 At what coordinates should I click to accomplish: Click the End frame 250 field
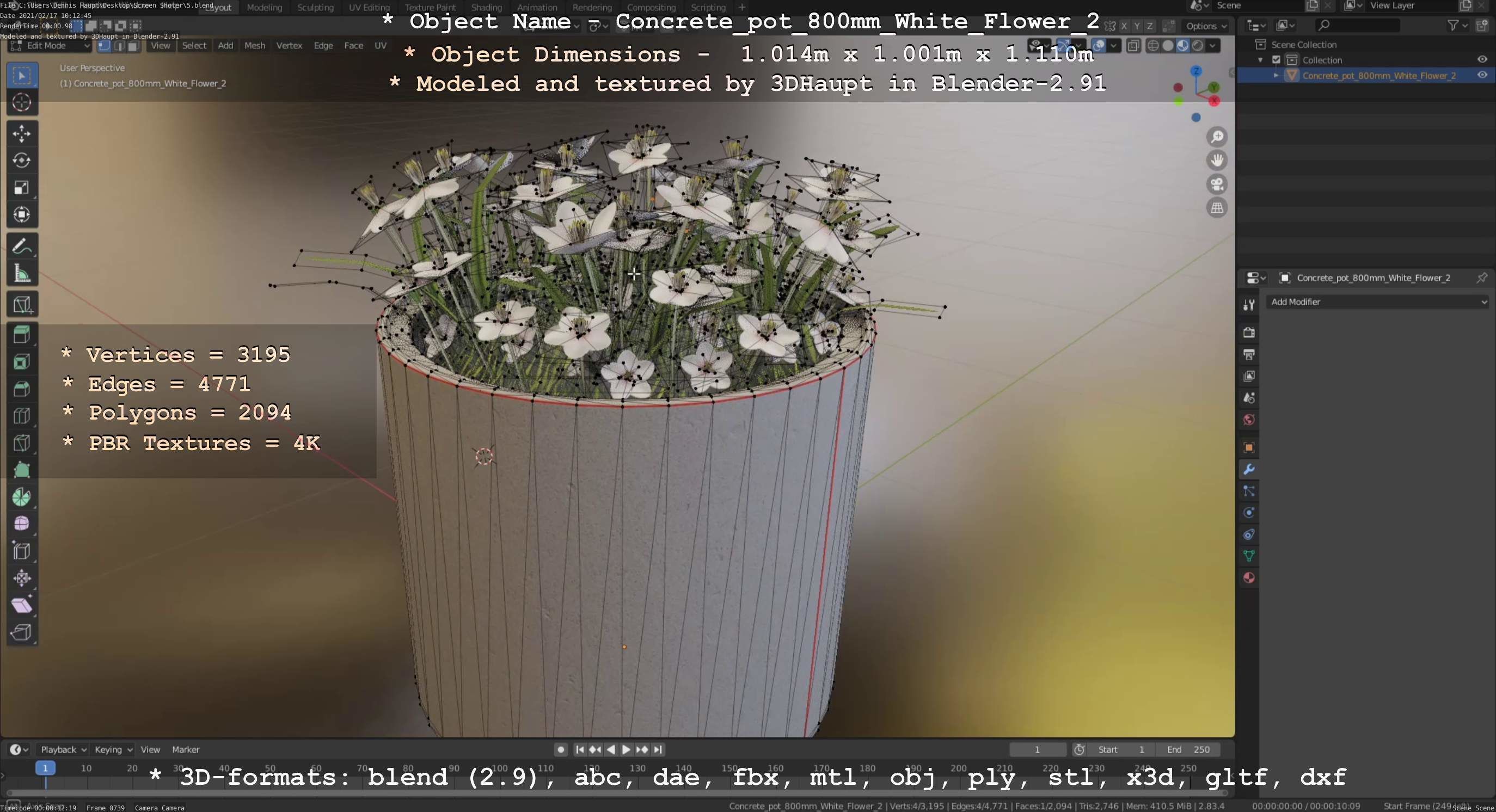pos(1188,749)
